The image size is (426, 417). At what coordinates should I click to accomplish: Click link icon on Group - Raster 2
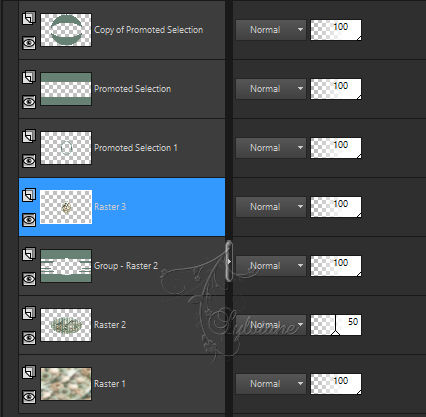pos(29,254)
